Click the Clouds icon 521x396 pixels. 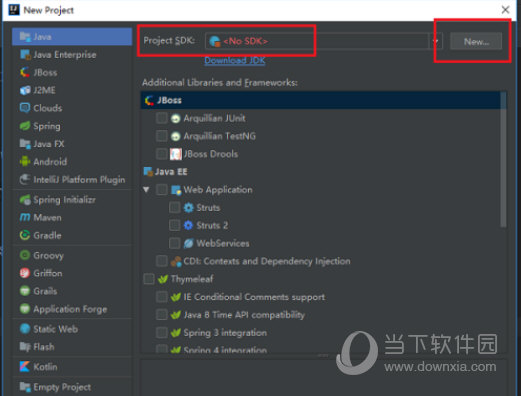click(25, 108)
